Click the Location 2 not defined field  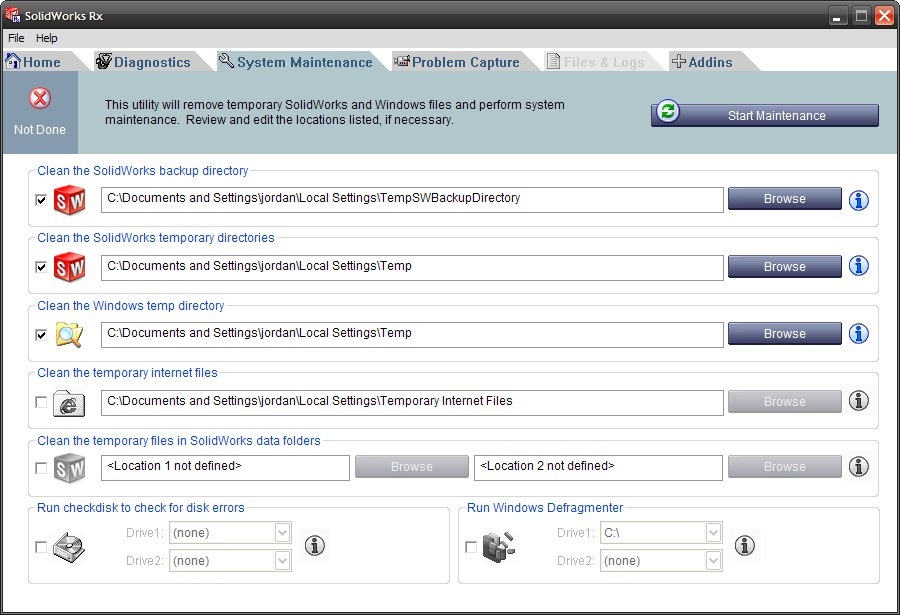coord(598,468)
